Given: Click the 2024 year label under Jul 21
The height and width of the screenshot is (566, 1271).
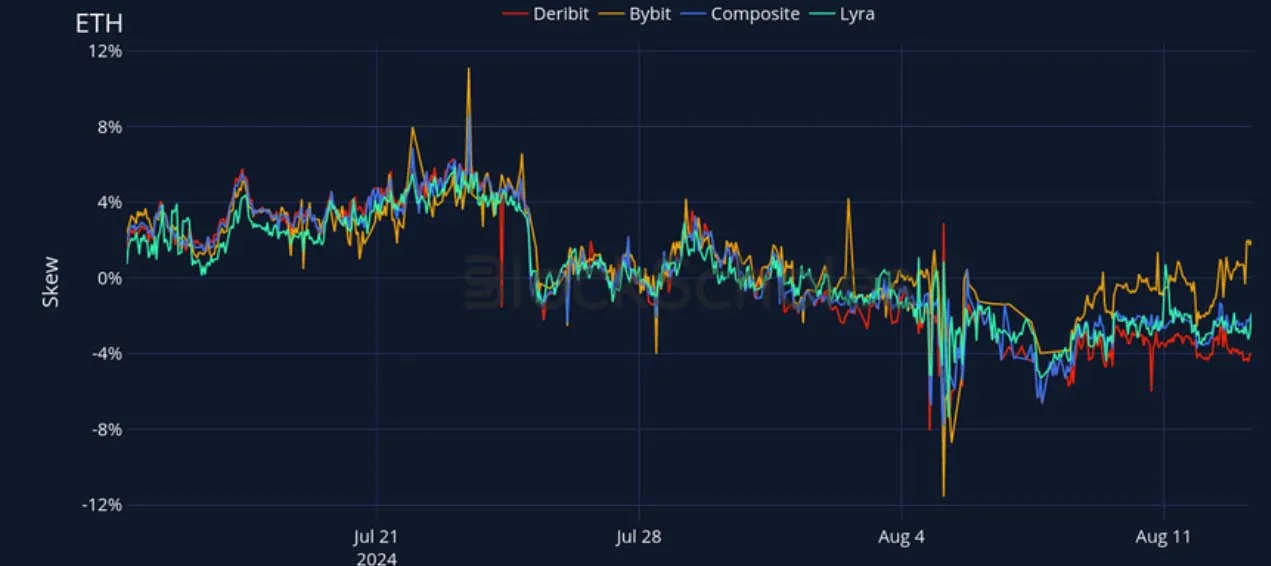Looking at the screenshot, I should point(376,557).
